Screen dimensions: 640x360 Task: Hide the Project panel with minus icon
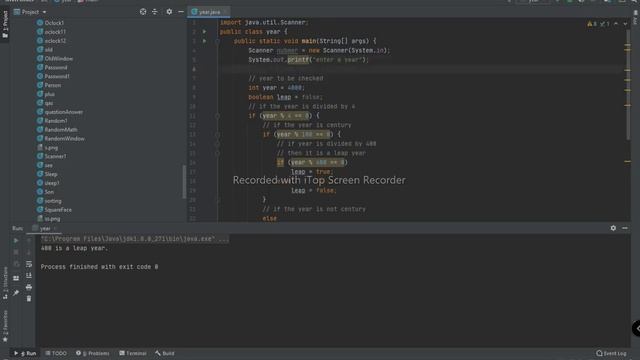(x=181, y=12)
